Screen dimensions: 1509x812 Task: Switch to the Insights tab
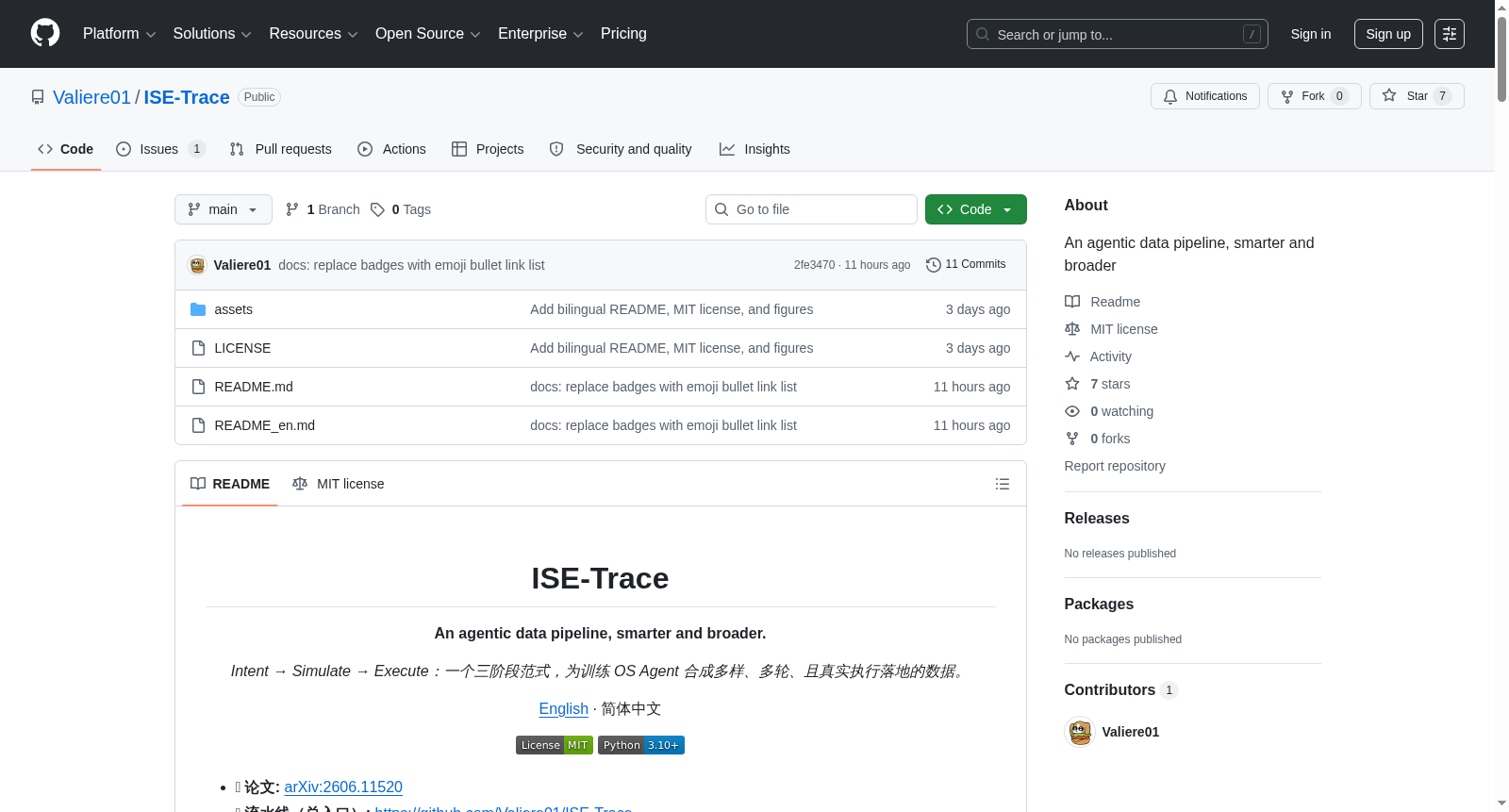click(x=754, y=149)
